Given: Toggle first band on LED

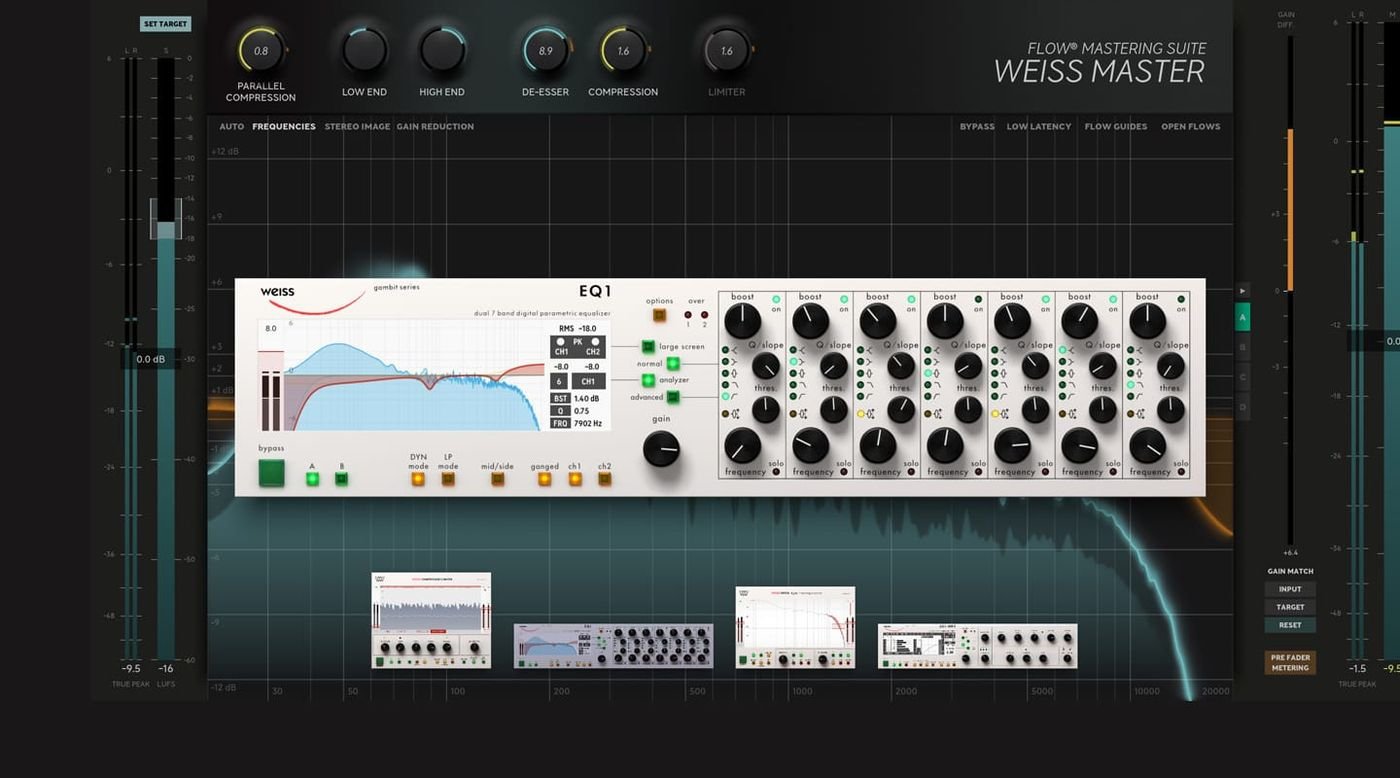Looking at the screenshot, I should coord(776,299).
